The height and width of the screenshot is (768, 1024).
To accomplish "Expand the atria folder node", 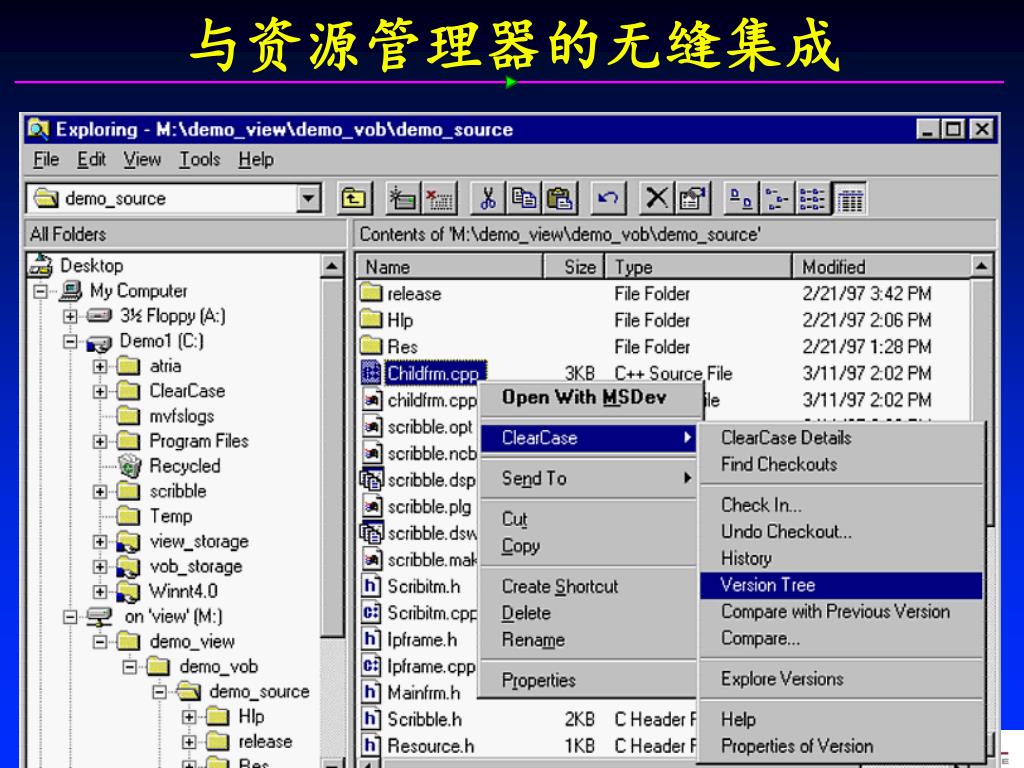I will click(100, 366).
